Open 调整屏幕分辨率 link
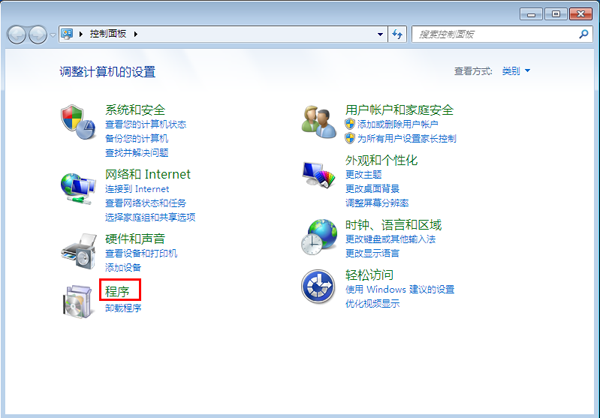The width and height of the screenshot is (600, 418). (376, 203)
